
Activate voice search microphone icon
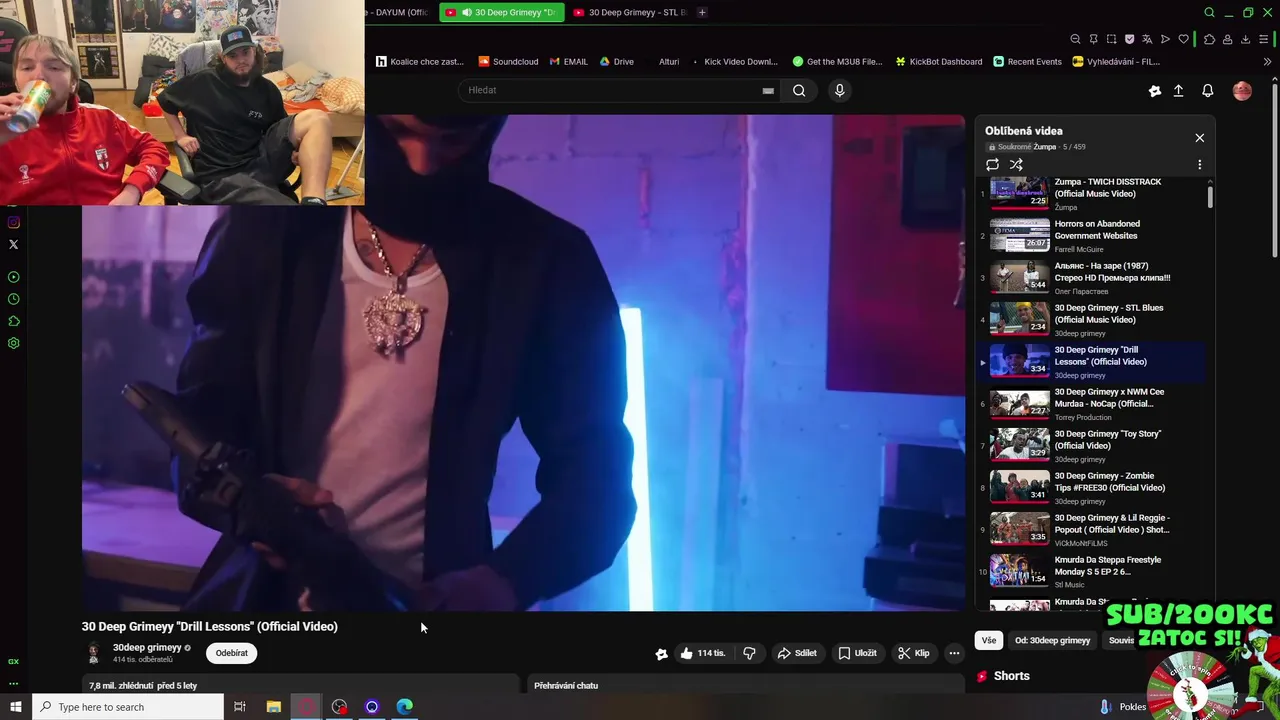click(839, 90)
